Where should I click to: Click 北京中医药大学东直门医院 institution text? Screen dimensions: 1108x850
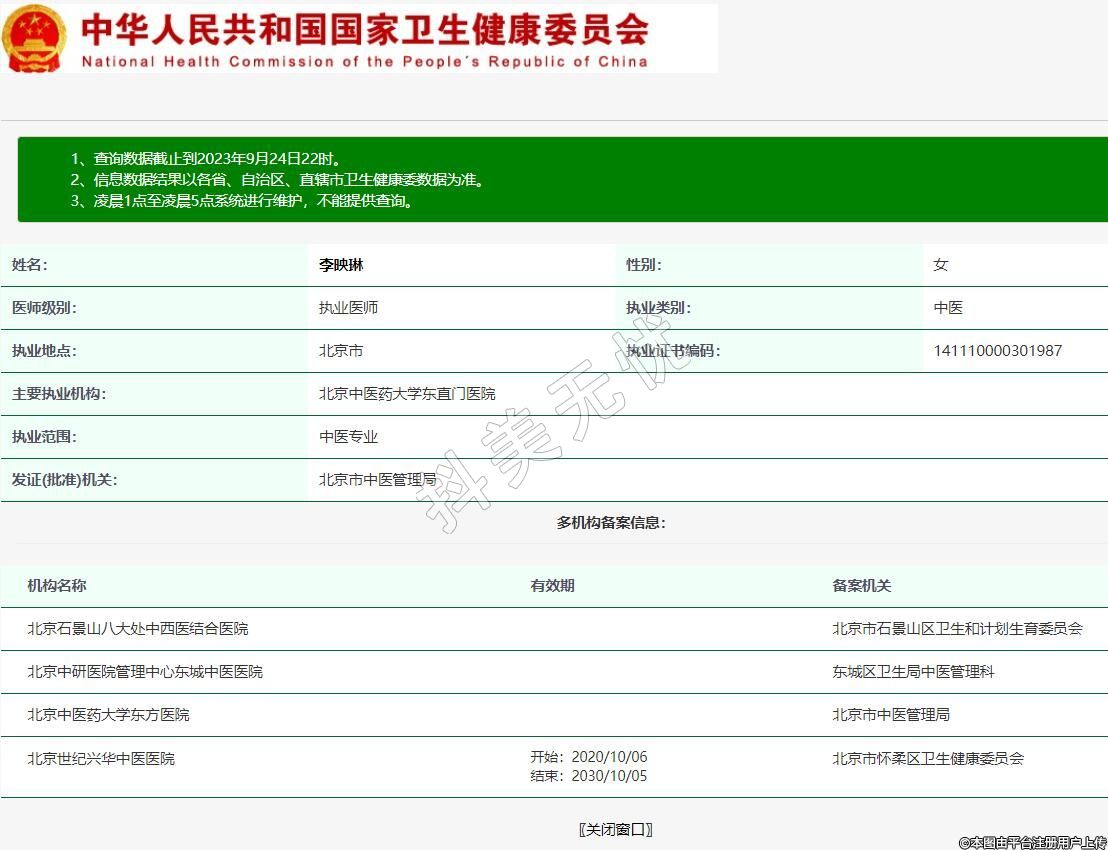[x=407, y=394]
